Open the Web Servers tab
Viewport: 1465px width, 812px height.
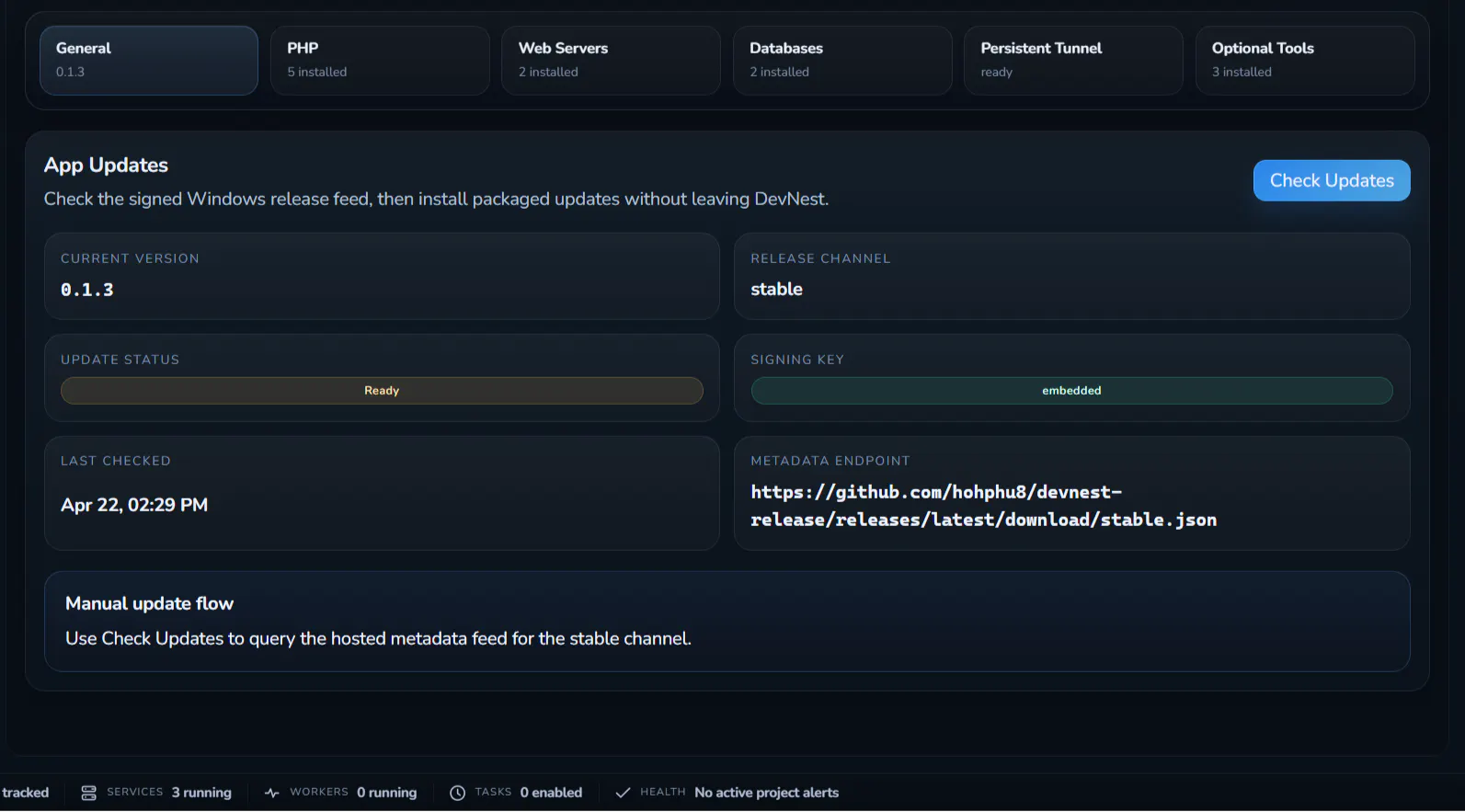(x=611, y=60)
